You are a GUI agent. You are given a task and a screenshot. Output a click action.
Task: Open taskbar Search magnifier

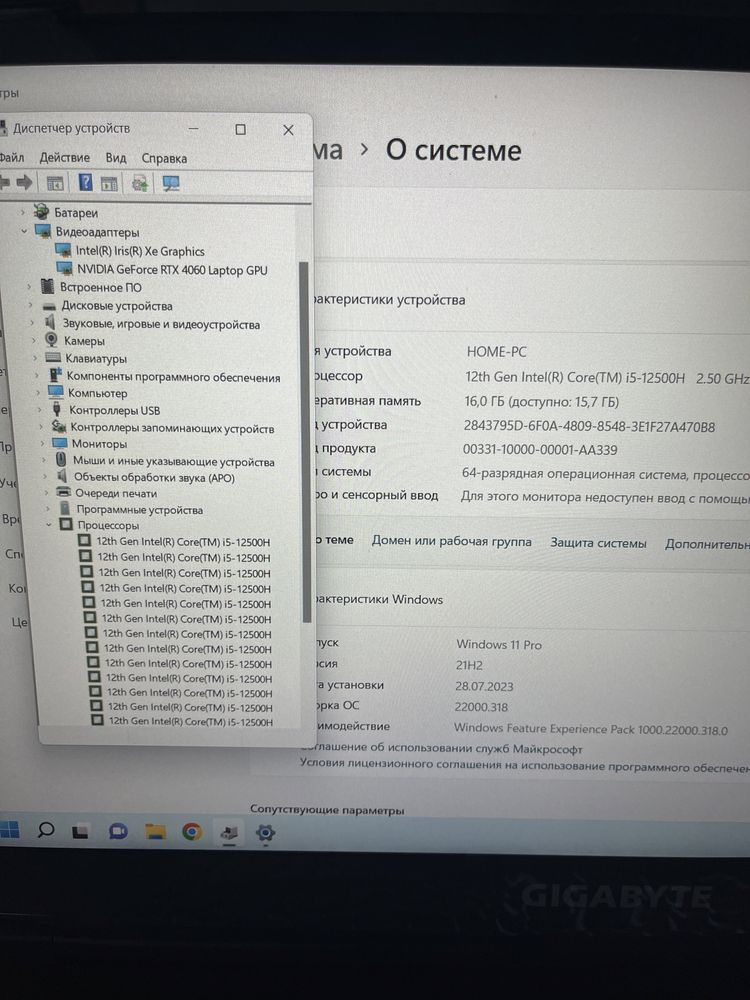(x=46, y=830)
